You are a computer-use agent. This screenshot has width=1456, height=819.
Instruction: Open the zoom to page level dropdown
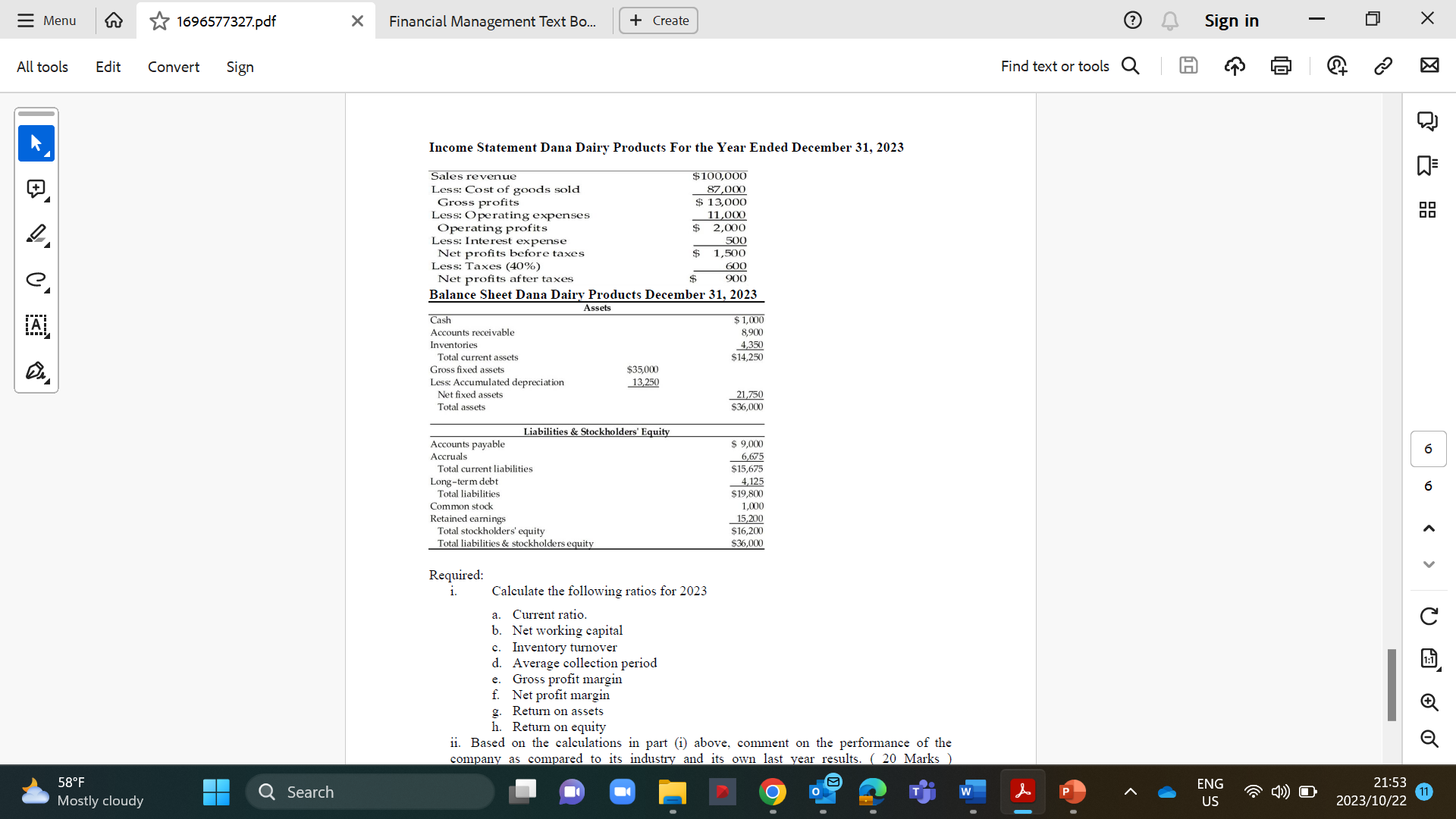(x=1429, y=658)
